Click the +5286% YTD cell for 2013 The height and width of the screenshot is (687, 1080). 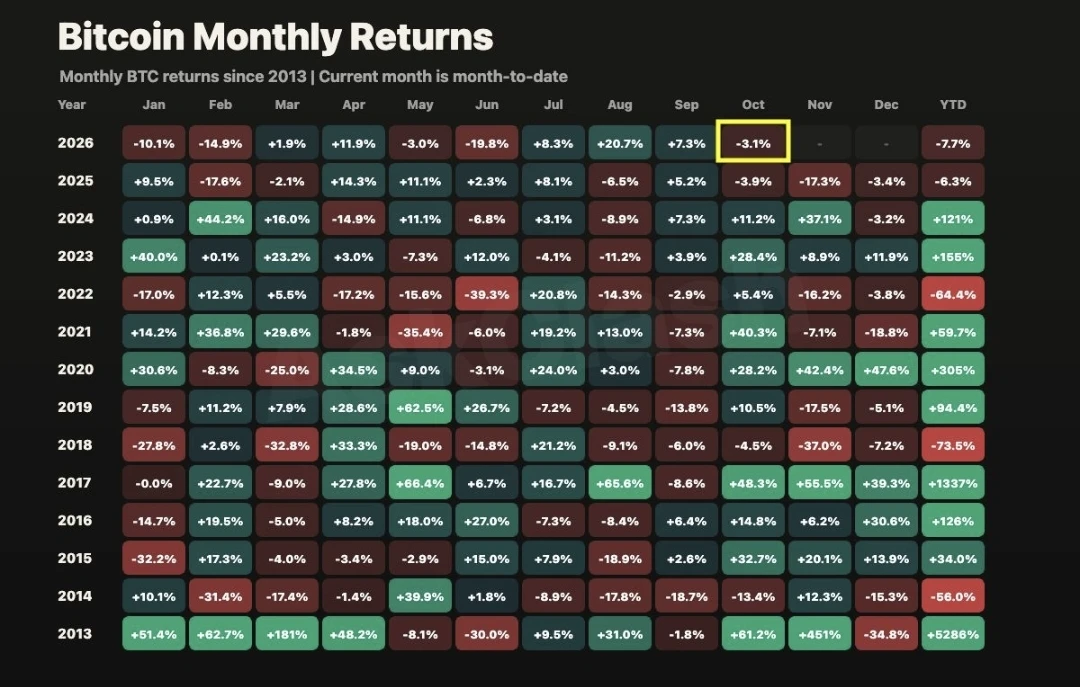[x=953, y=634]
